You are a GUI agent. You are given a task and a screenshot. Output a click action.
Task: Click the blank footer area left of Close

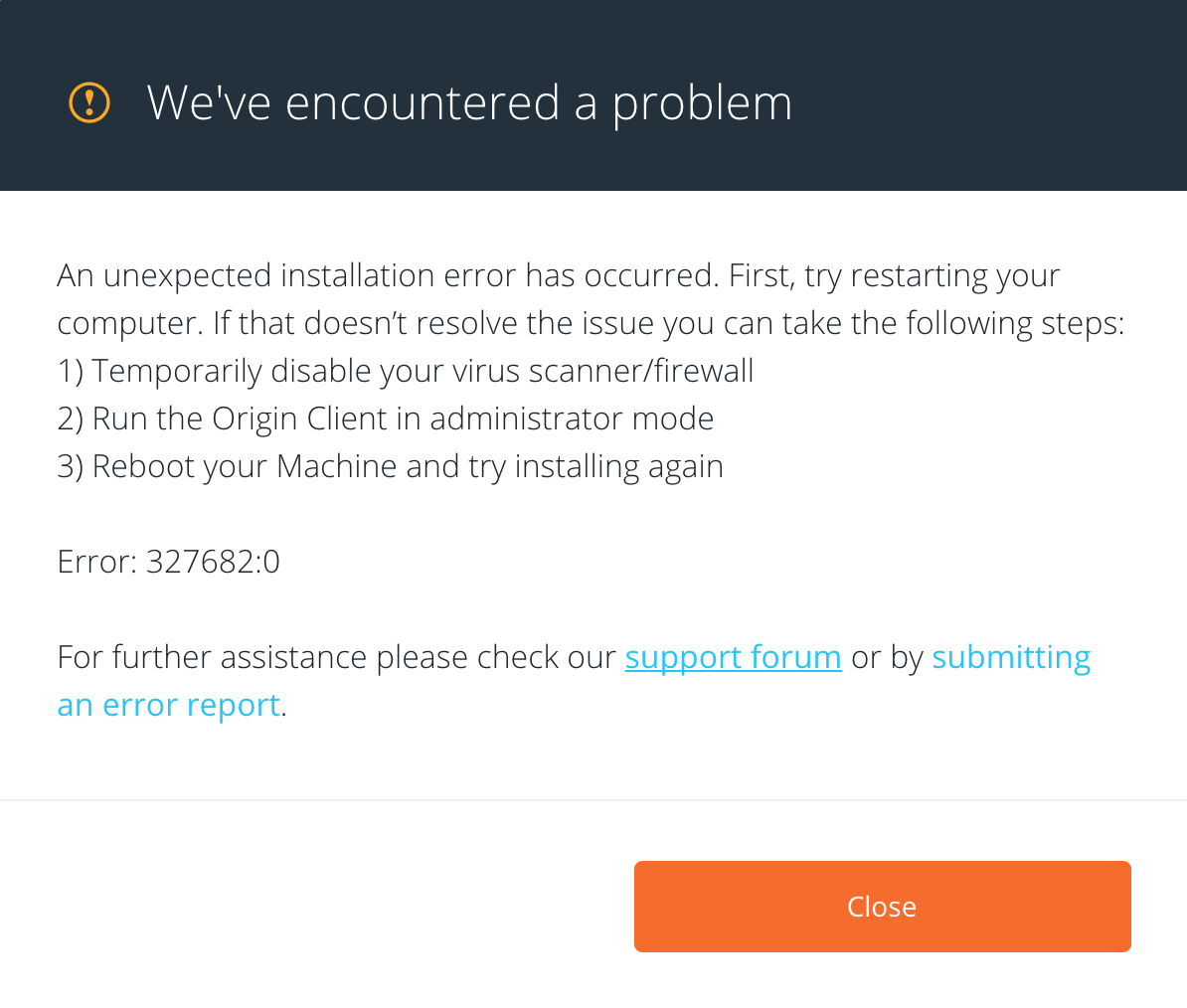click(318, 907)
